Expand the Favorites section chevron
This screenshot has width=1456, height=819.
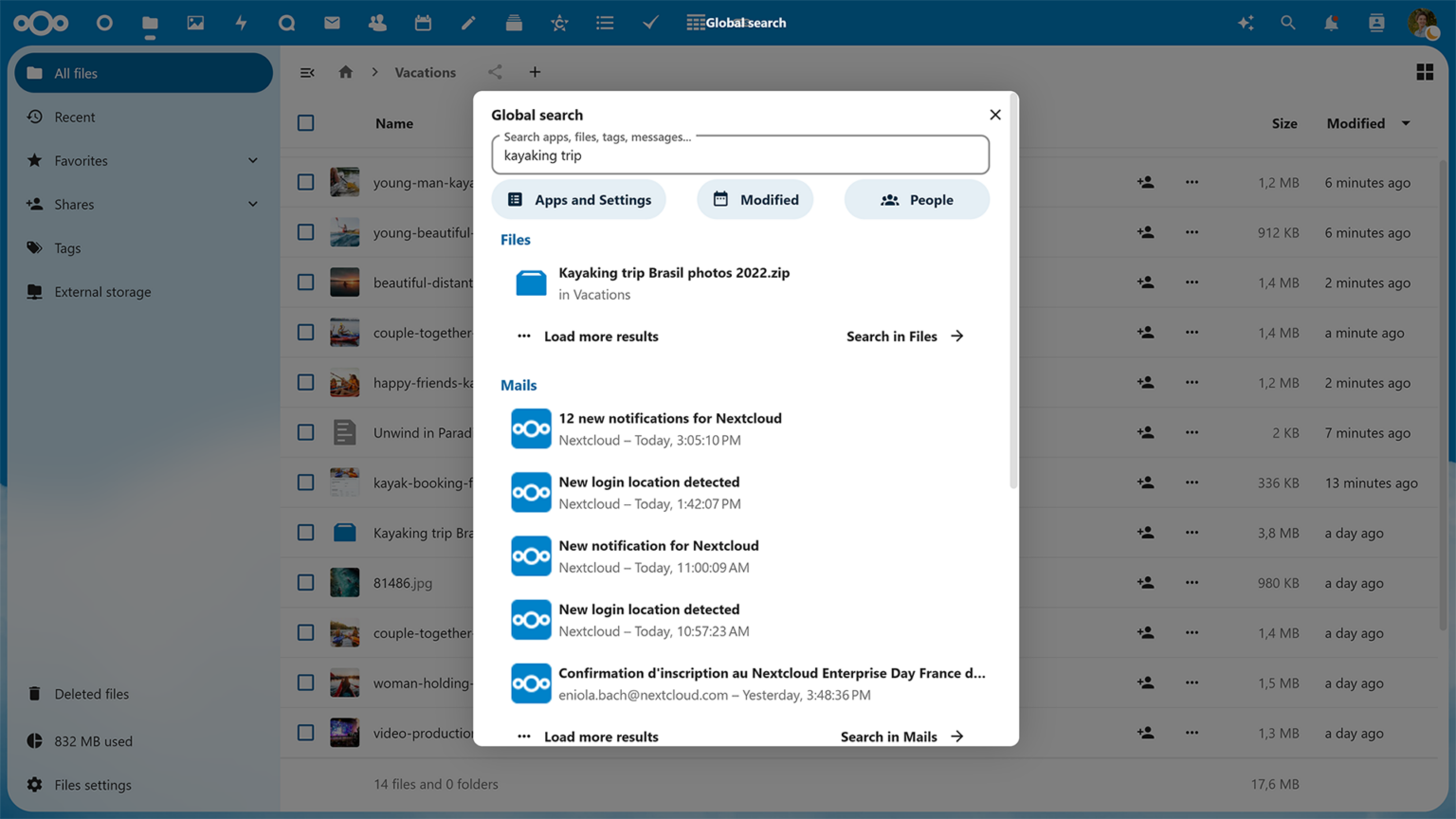pyautogui.click(x=253, y=161)
